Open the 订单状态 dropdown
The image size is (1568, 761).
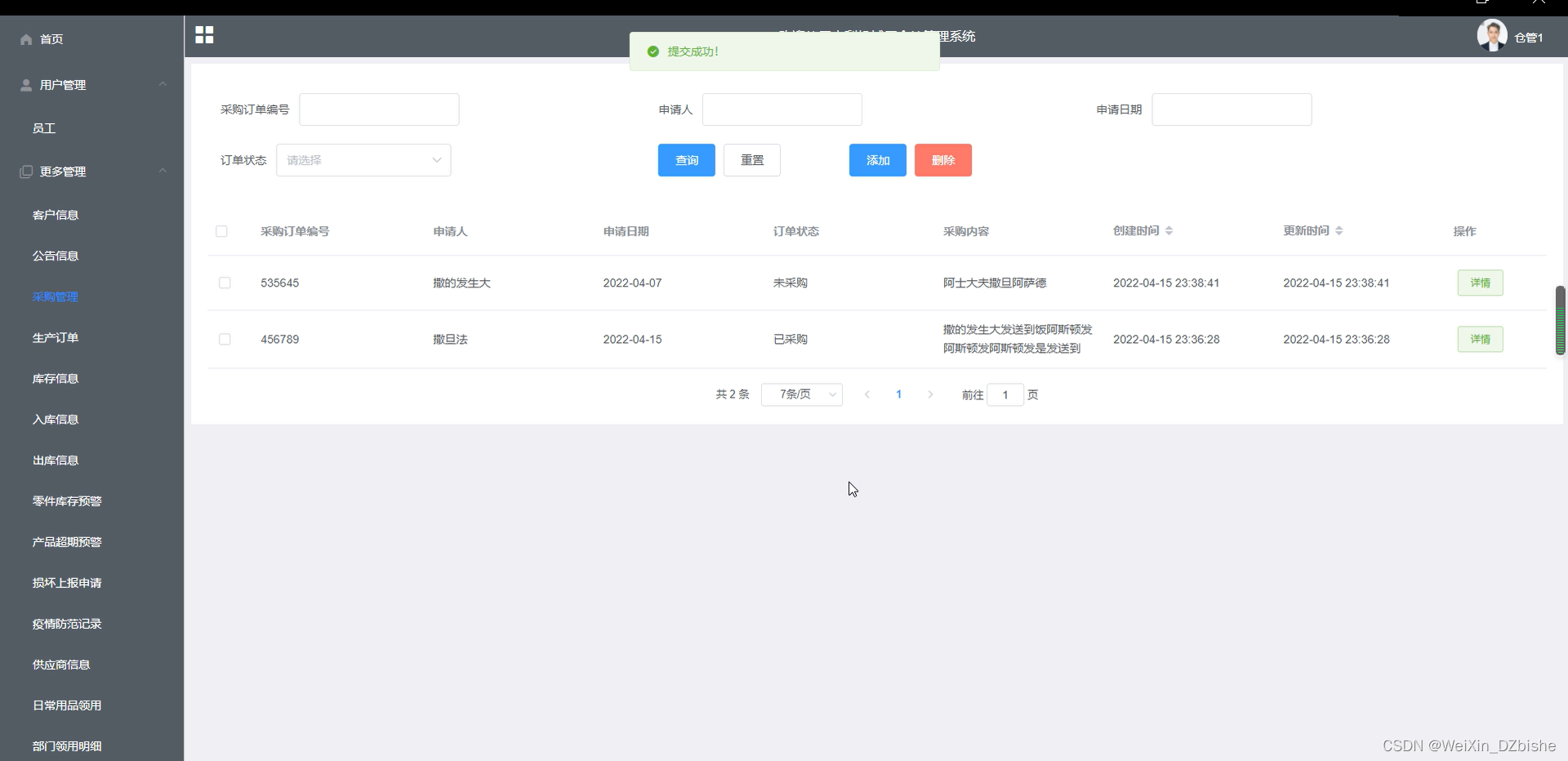click(x=363, y=160)
